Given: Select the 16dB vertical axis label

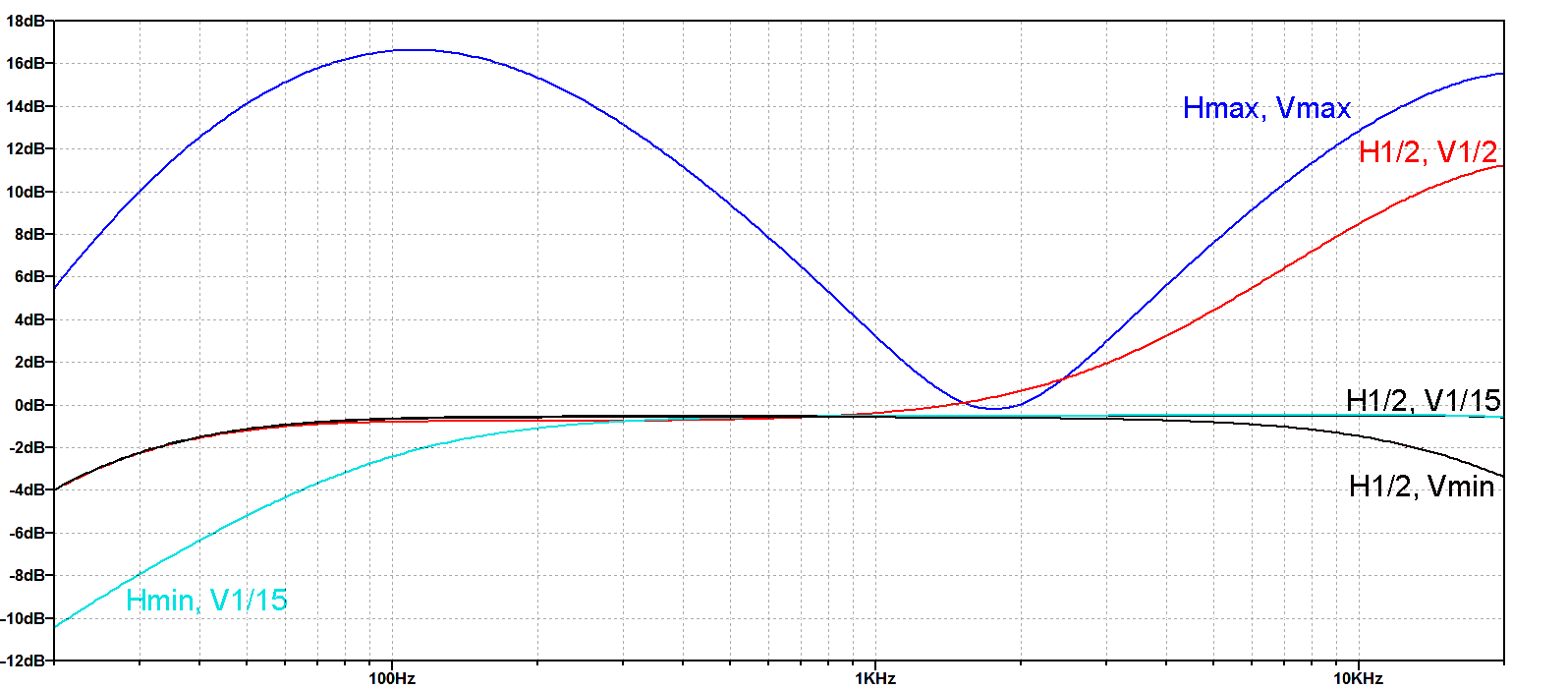Looking at the screenshot, I should [25, 63].
